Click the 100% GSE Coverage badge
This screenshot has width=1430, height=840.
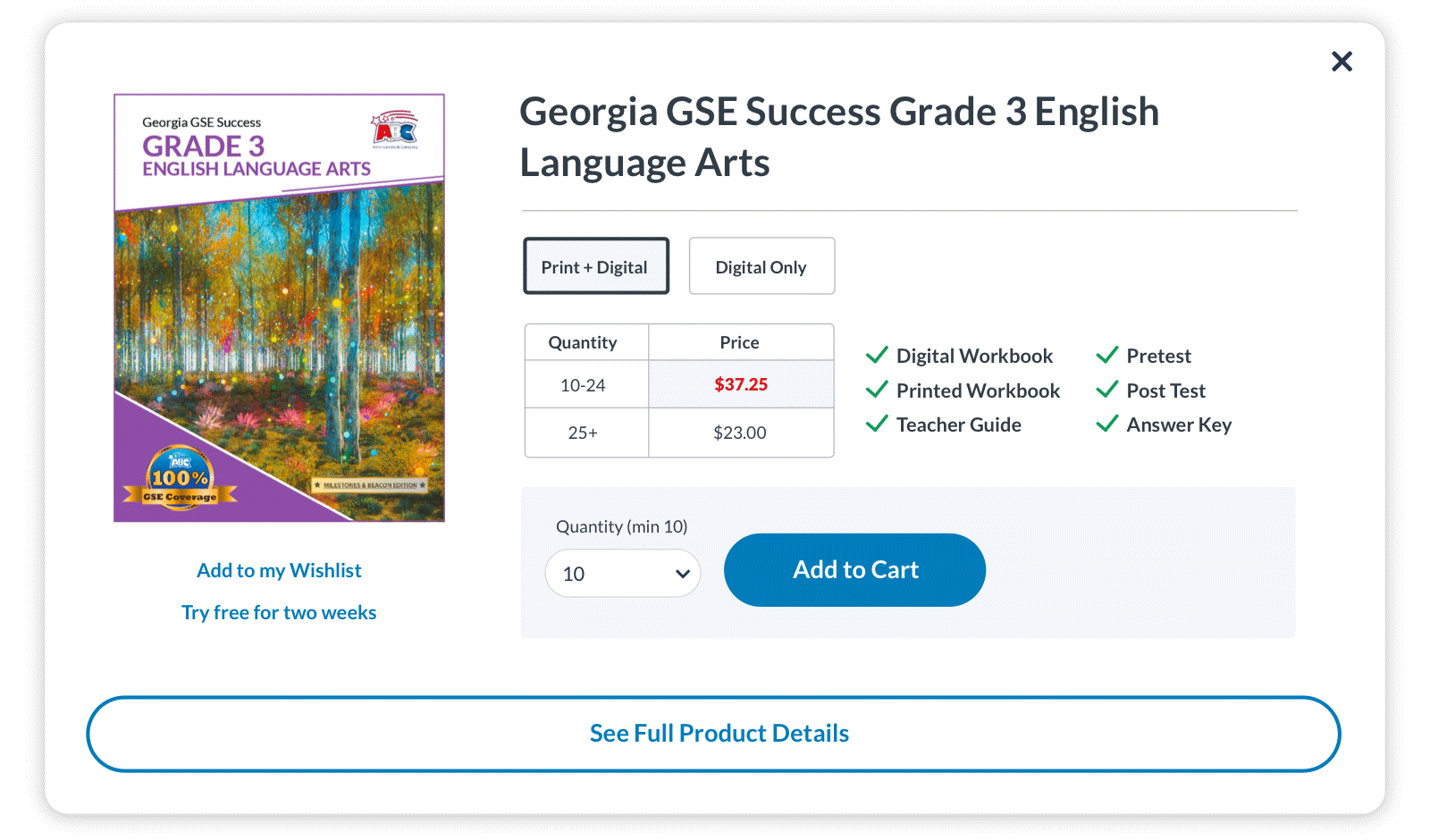pos(180,479)
